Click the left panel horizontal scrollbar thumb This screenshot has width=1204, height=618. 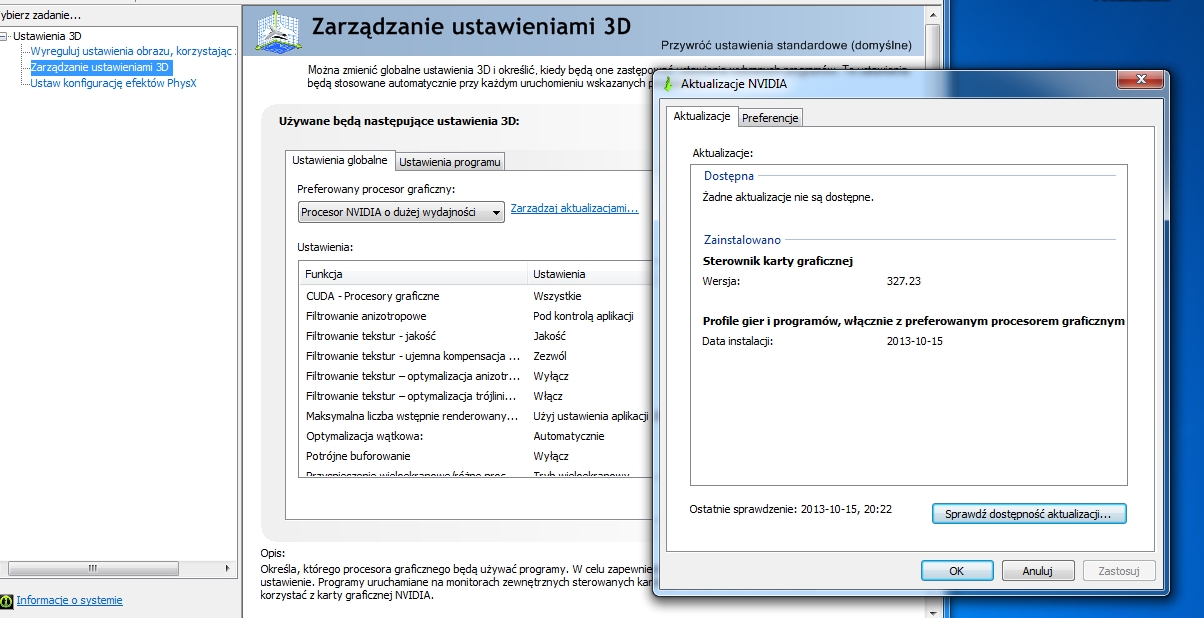[93, 569]
